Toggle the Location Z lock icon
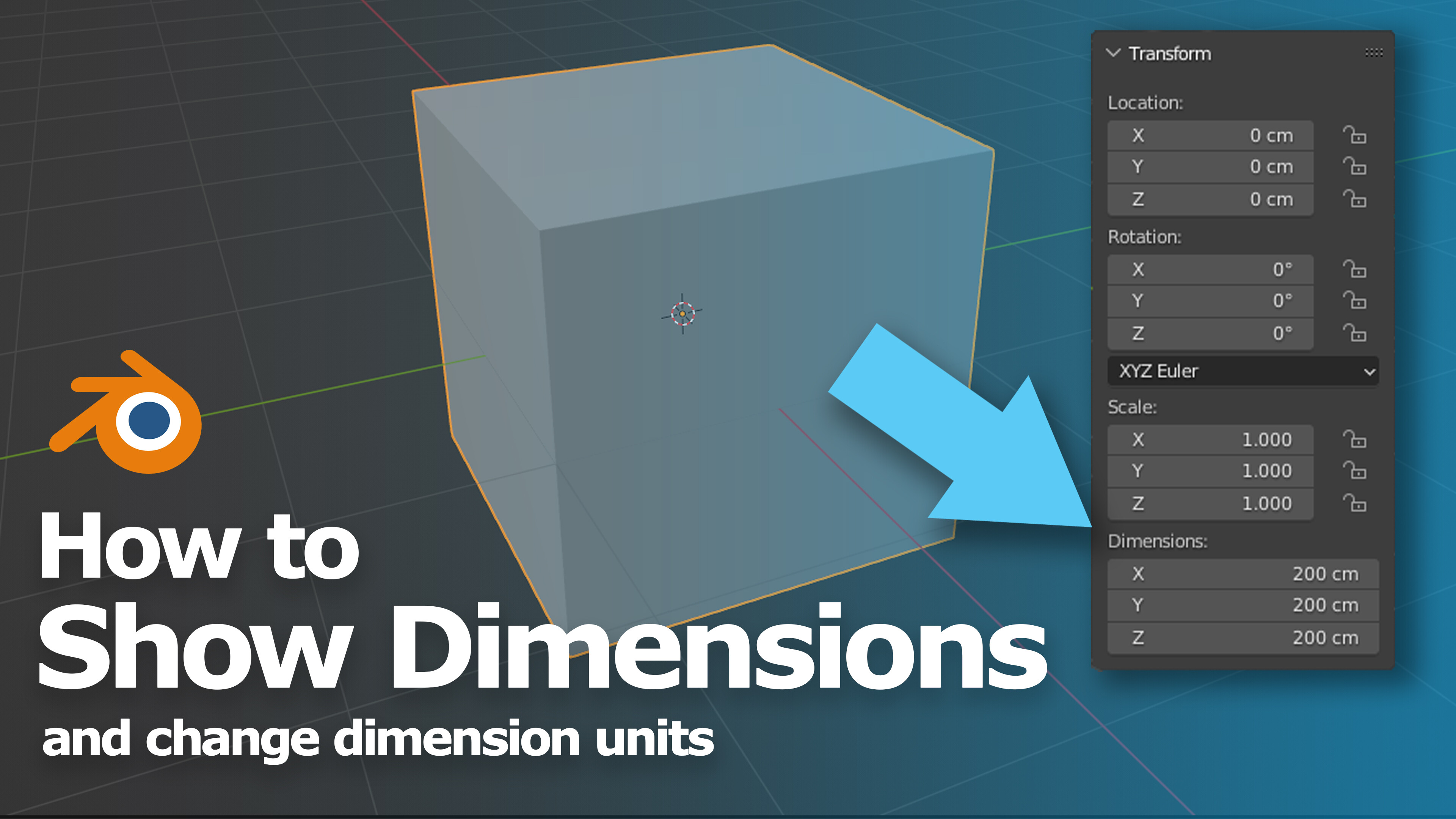Screen dimensions: 1456x819 click(1354, 199)
